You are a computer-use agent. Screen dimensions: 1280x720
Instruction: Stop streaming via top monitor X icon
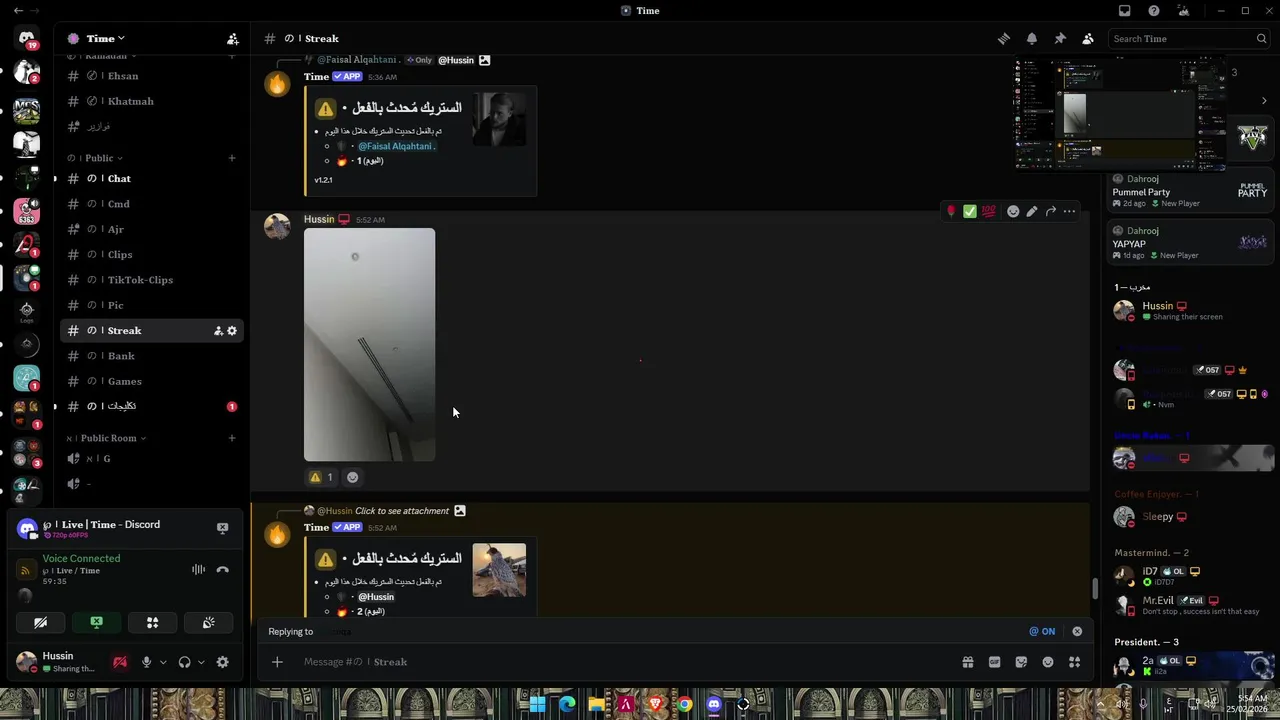point(222,528)
